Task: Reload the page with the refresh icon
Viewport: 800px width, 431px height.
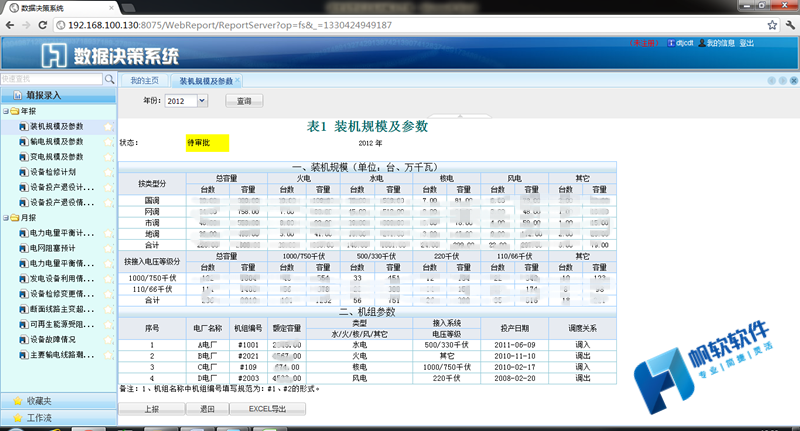Action: (x=43, y=25)
